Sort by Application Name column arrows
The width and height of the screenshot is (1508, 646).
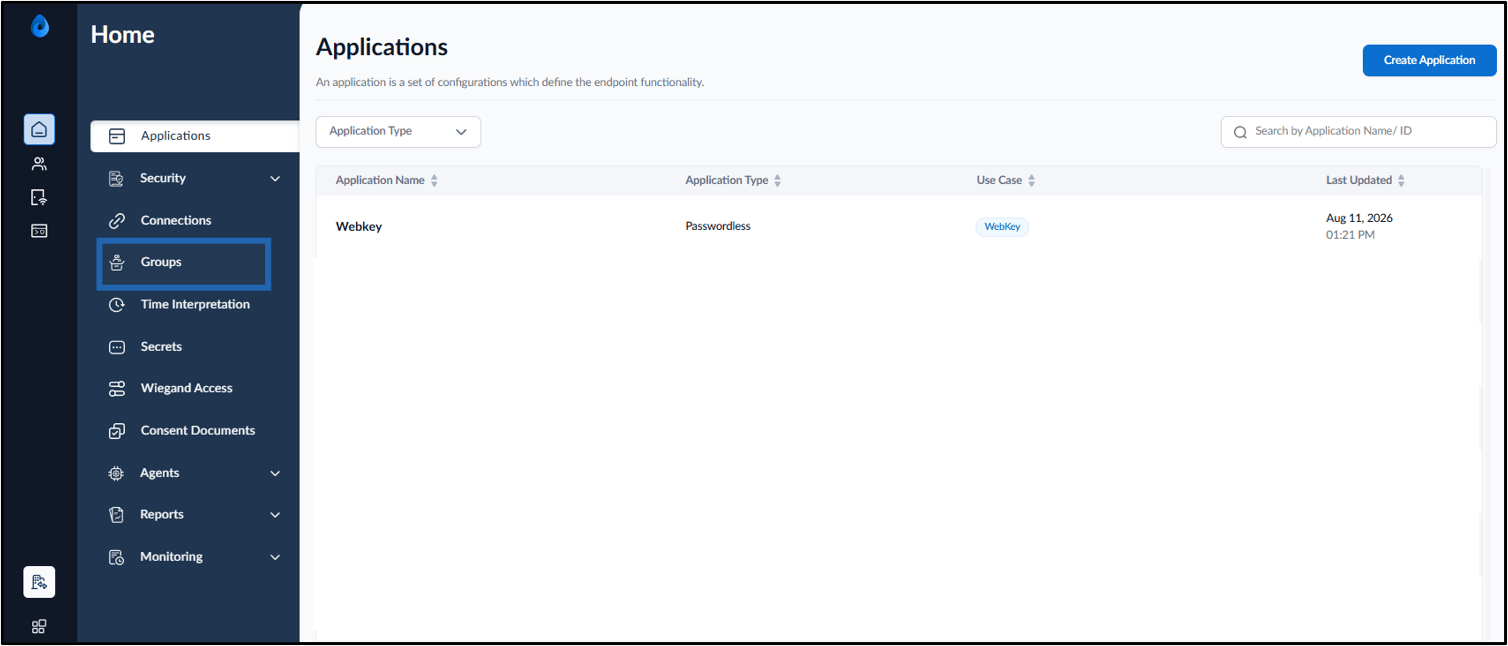coord(434,181)
